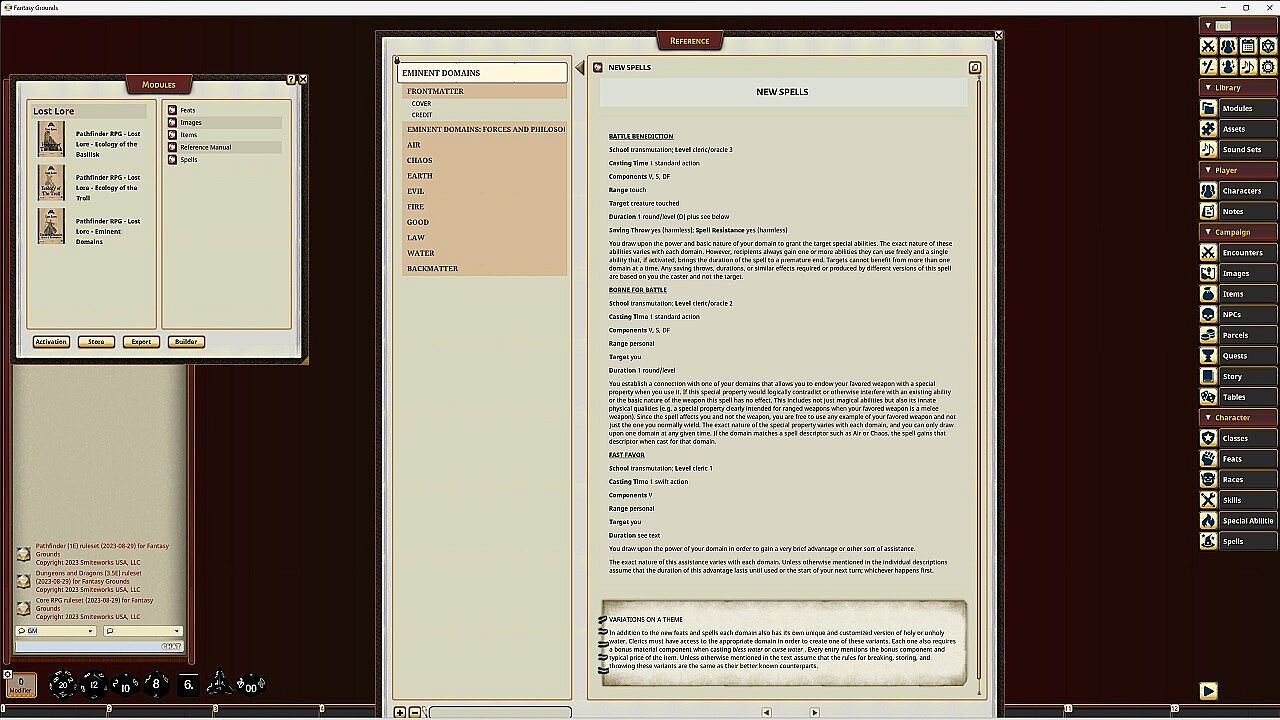Click the Encounters crossed-swords icon

[x=1208, y=252]
